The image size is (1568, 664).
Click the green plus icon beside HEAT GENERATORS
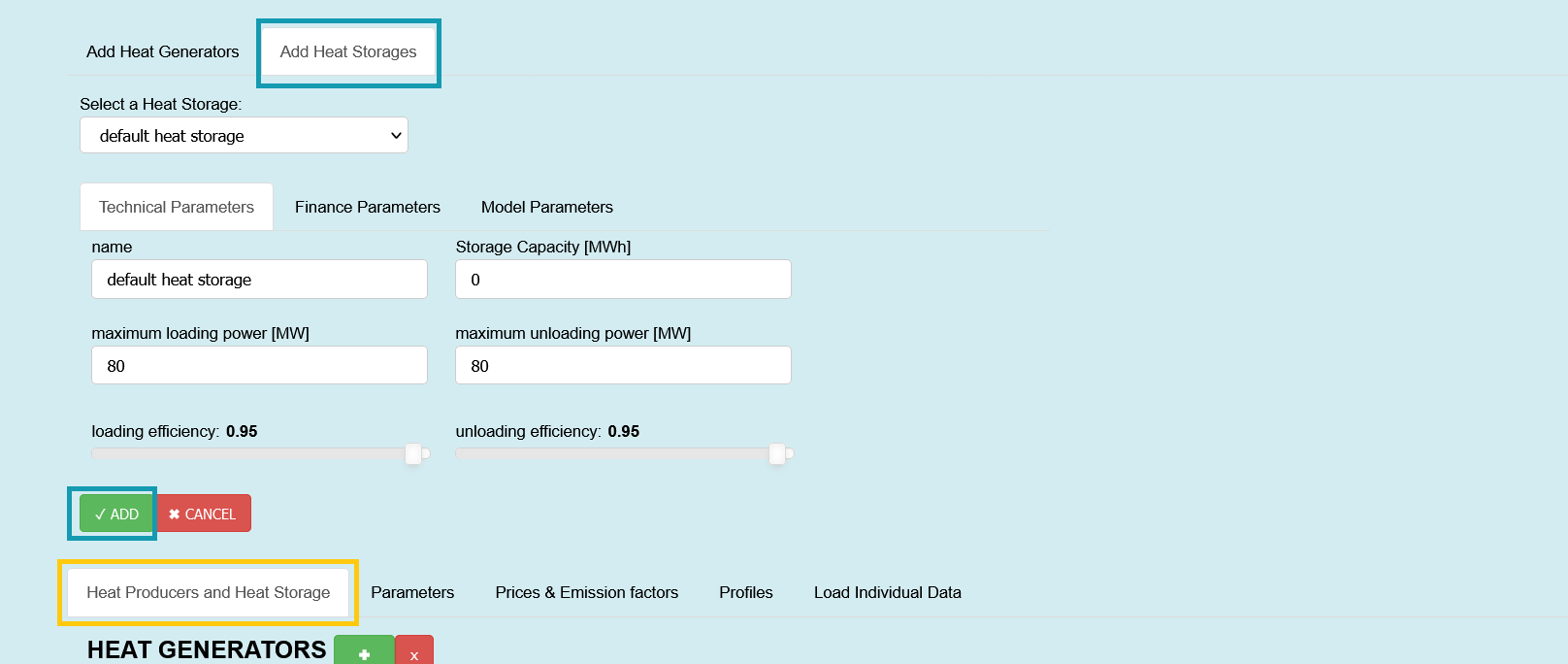pos(364,652)
